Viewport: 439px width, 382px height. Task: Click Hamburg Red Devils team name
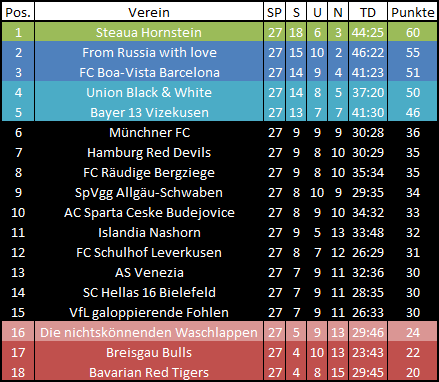pyautogui.click(x=149, y=153)
